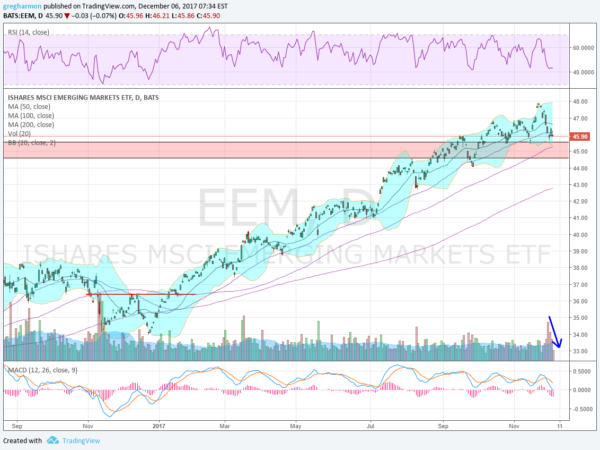
Task: Click the 40.0000 RSI axis label
Action: point(583,72)
